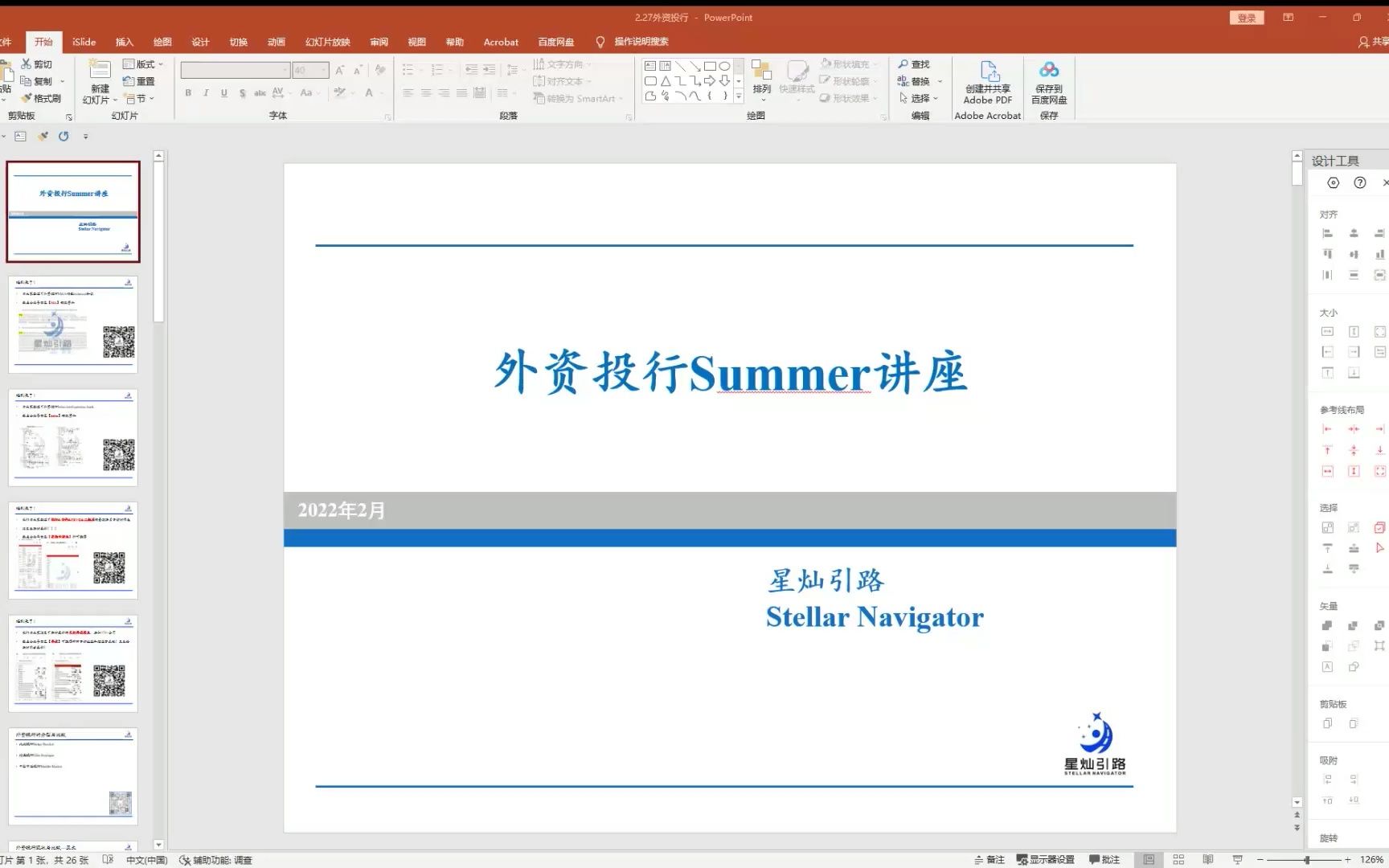The width and height of the screenshot is (1389, 868).
Task: Select the oval shape in drawing gallery
Action: point(725,66)
